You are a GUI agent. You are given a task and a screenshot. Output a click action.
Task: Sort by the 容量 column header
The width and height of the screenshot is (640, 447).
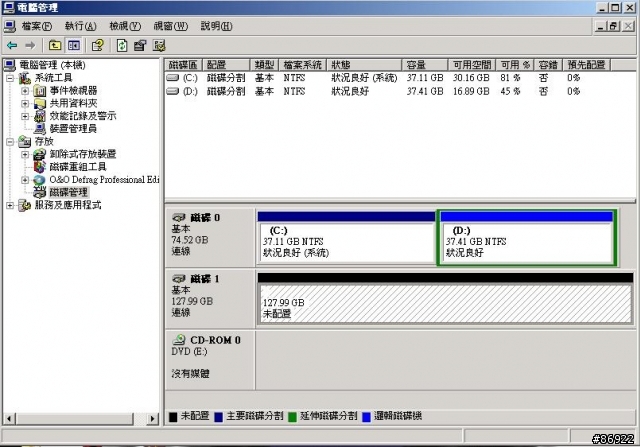pos(424,65)
